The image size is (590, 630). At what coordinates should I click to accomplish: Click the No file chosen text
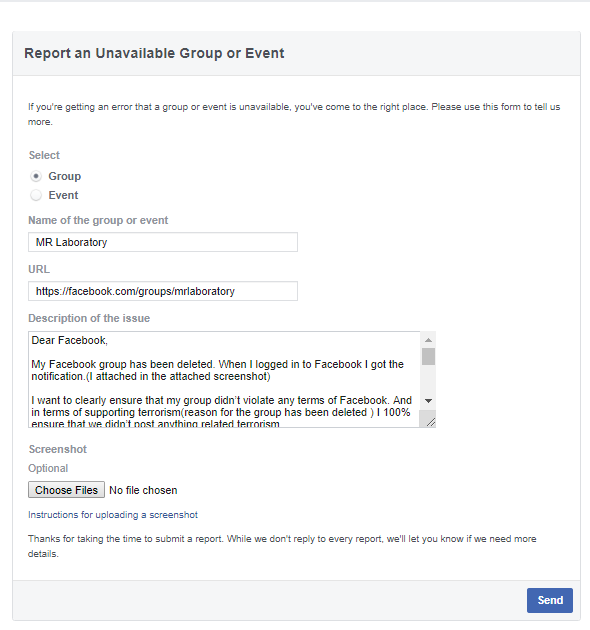[143, 490]
